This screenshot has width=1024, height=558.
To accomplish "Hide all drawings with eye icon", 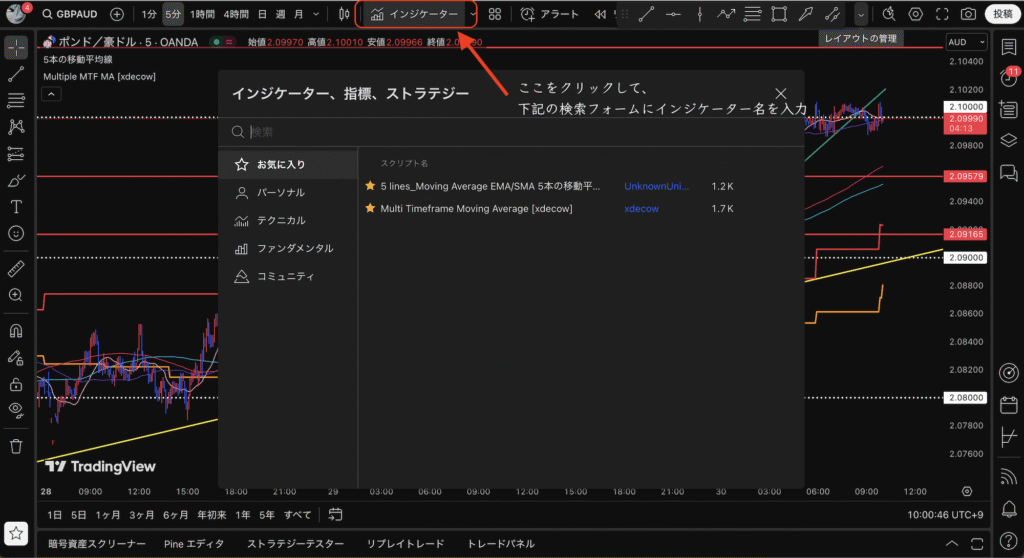I will click(x=16, y=410).
